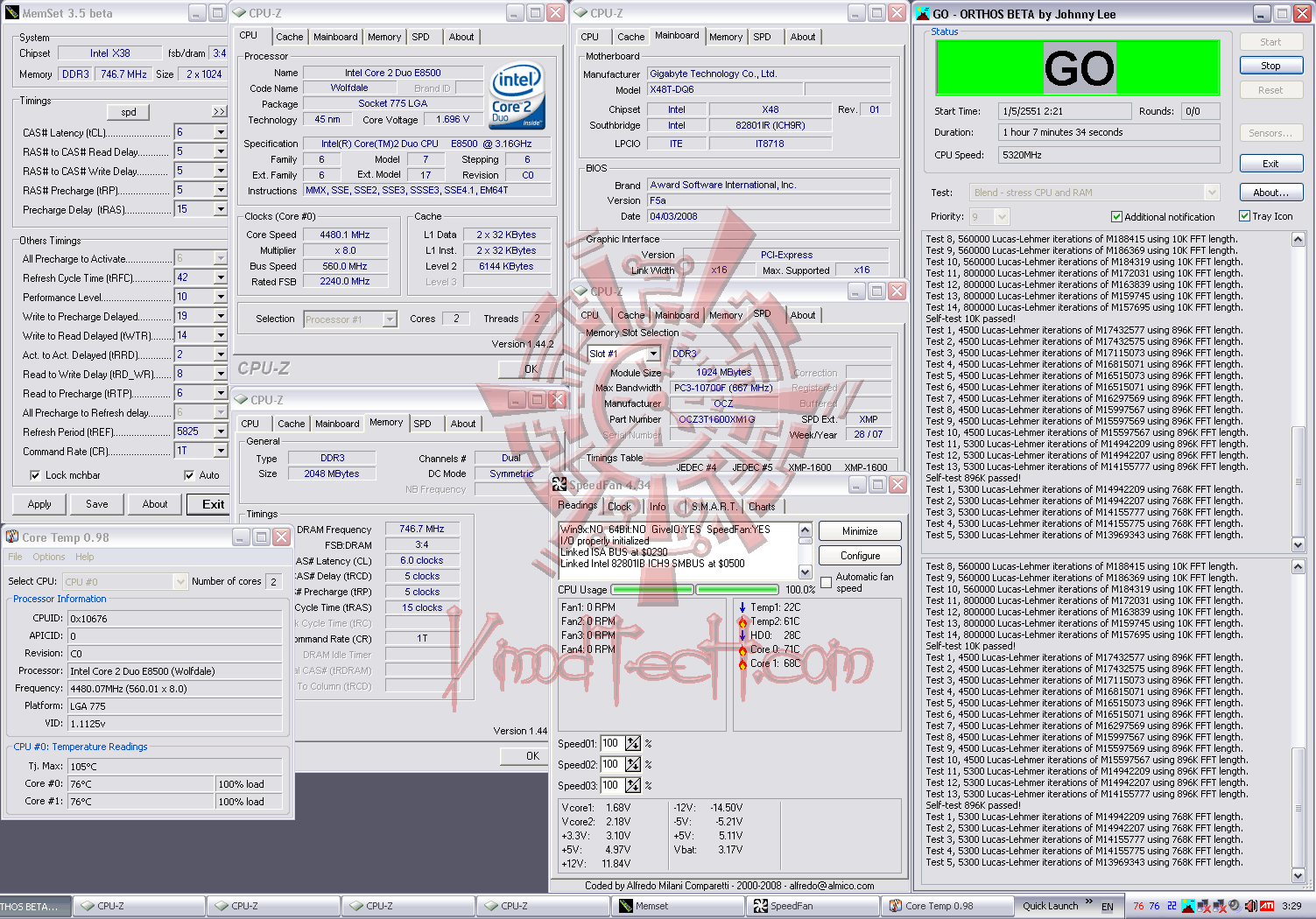Click the ATI icon in the system tray
Screen dimensions: 1316x919
pos(1266,906)
